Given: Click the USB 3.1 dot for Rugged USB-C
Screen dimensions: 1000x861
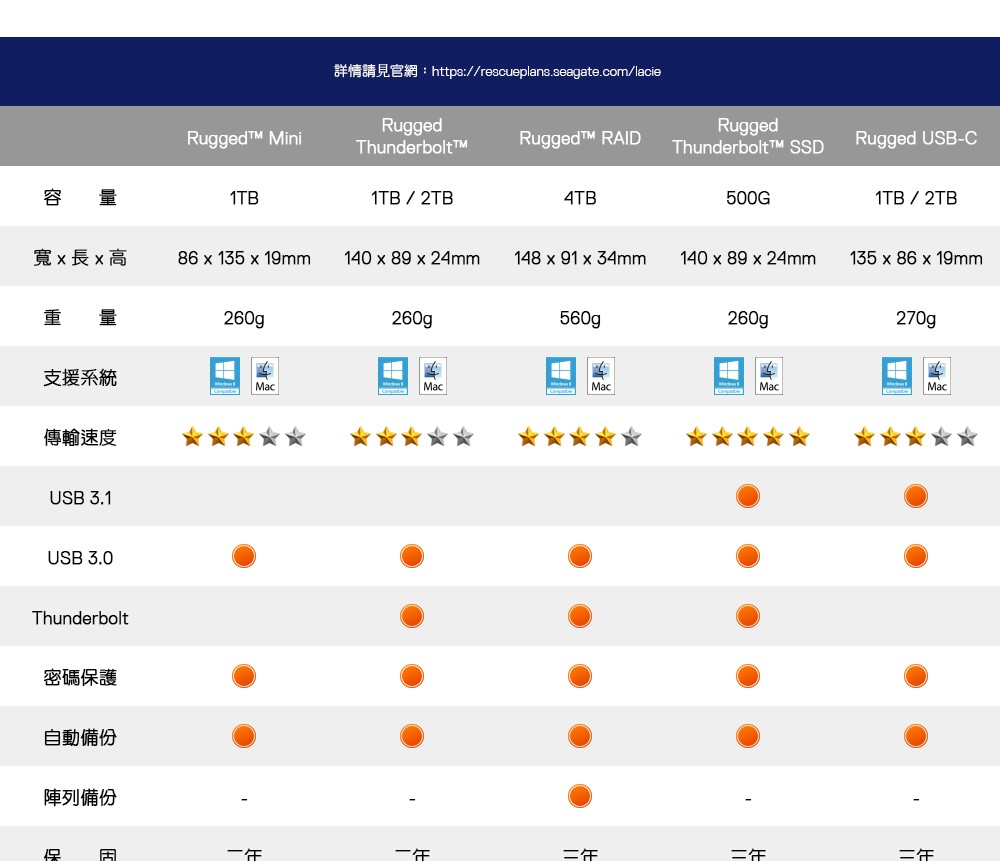Looking at the screenshot, I should 916,496.
